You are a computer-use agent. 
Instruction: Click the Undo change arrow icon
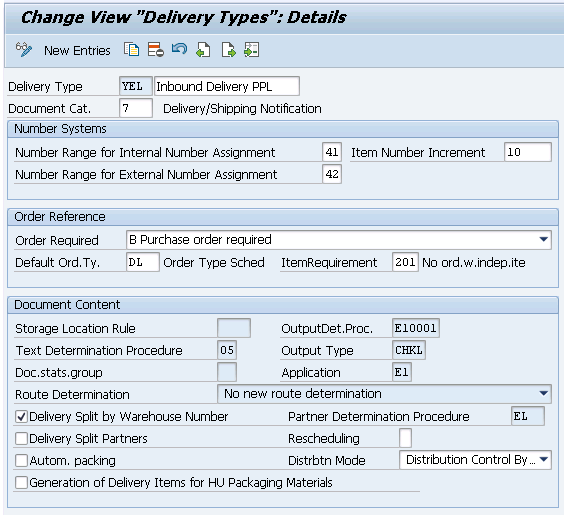coord(179,49)
